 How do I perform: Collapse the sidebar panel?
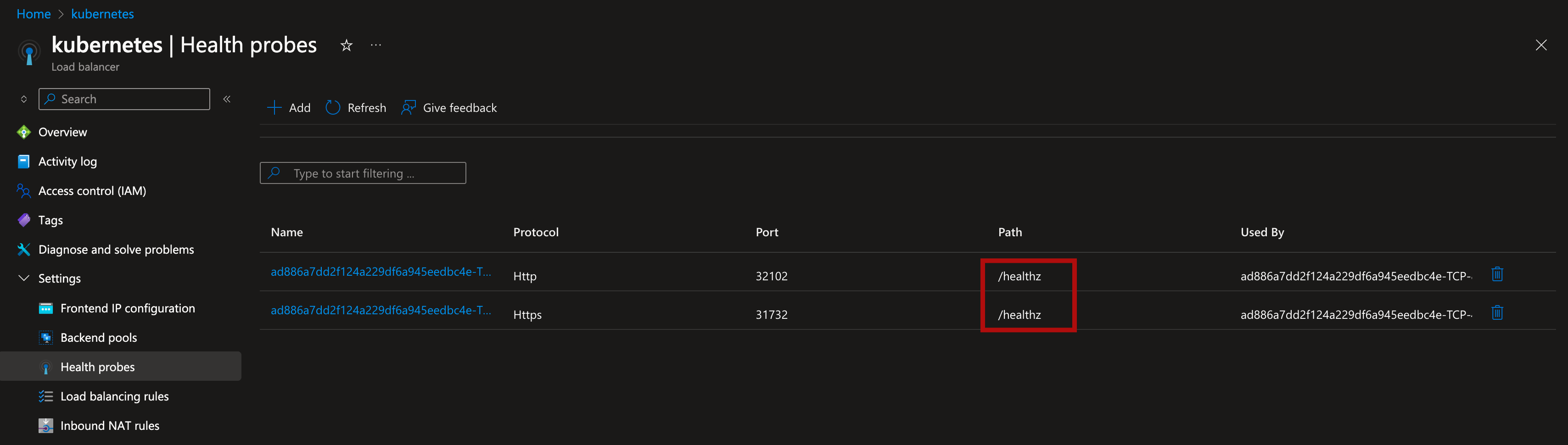tap(226, 99)
